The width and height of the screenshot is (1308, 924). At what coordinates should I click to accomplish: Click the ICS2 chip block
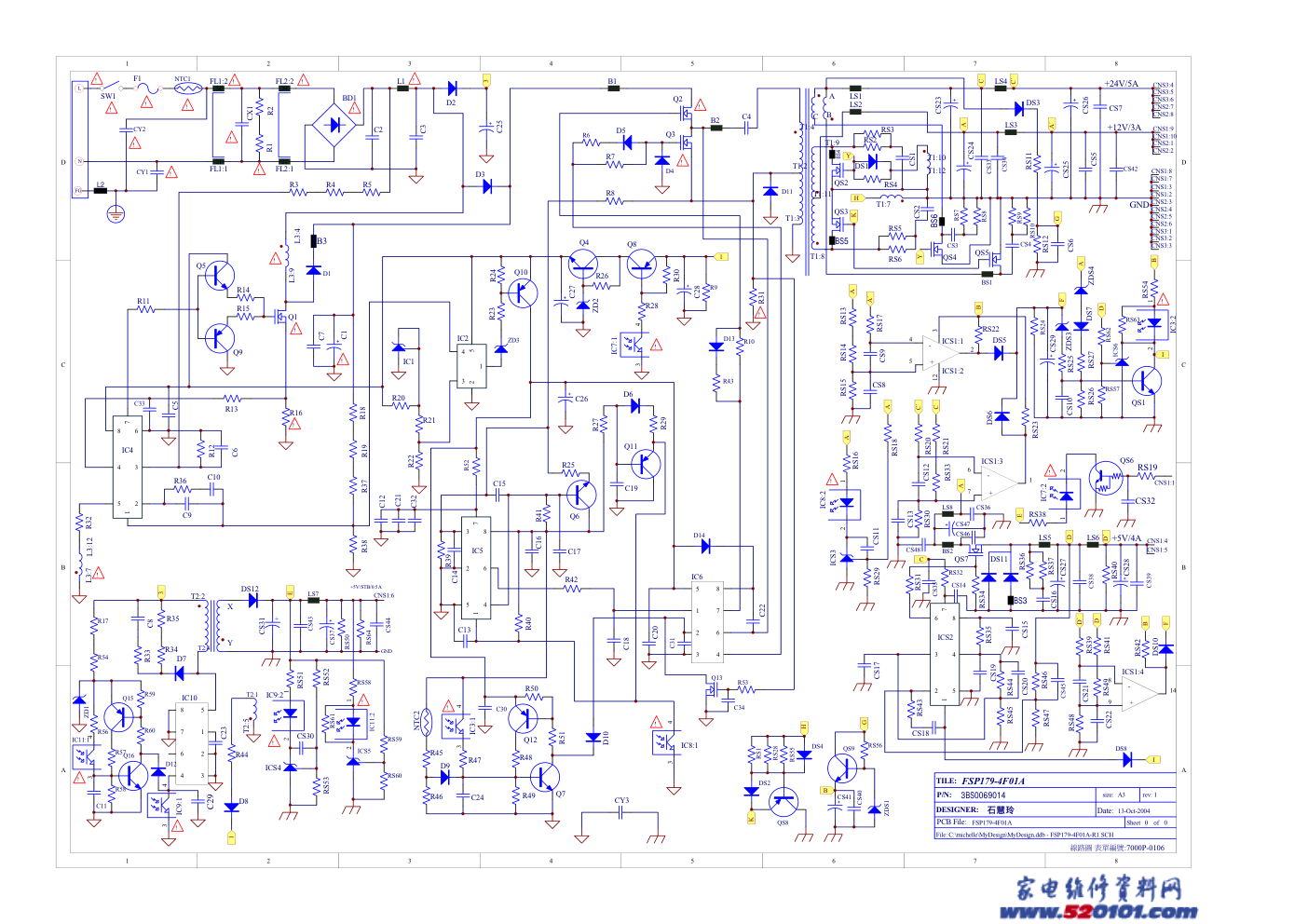coord(946,655)
